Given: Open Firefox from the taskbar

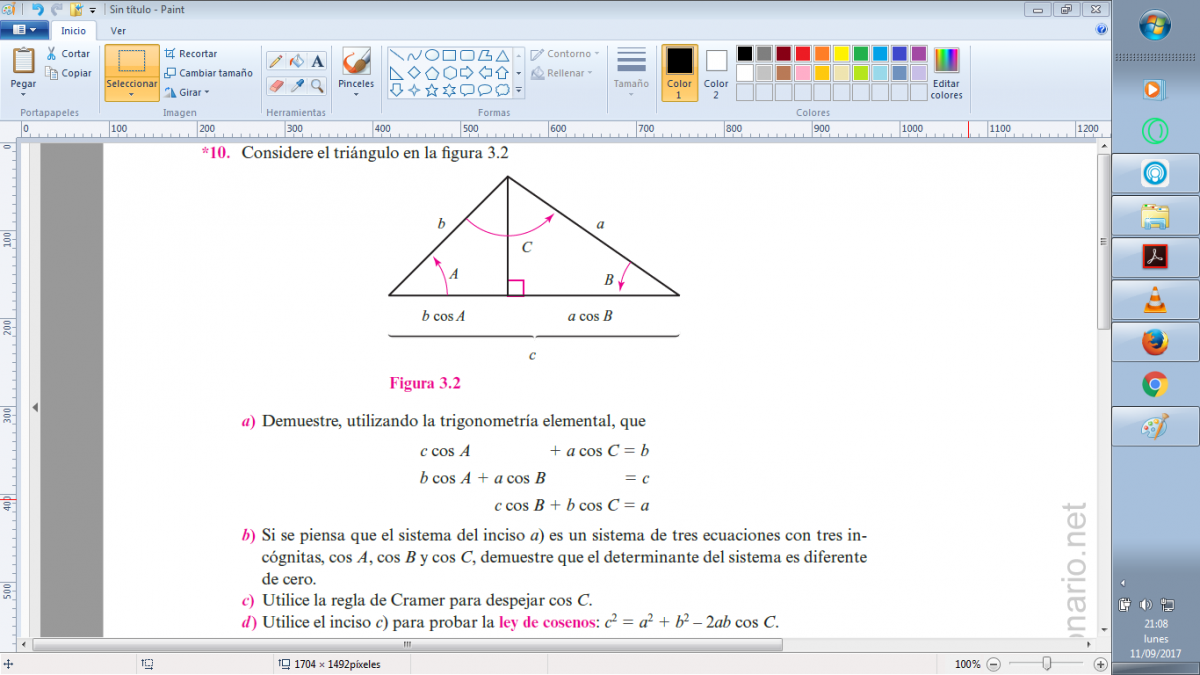Looking at the screenshot, I should pos(1155,342).
